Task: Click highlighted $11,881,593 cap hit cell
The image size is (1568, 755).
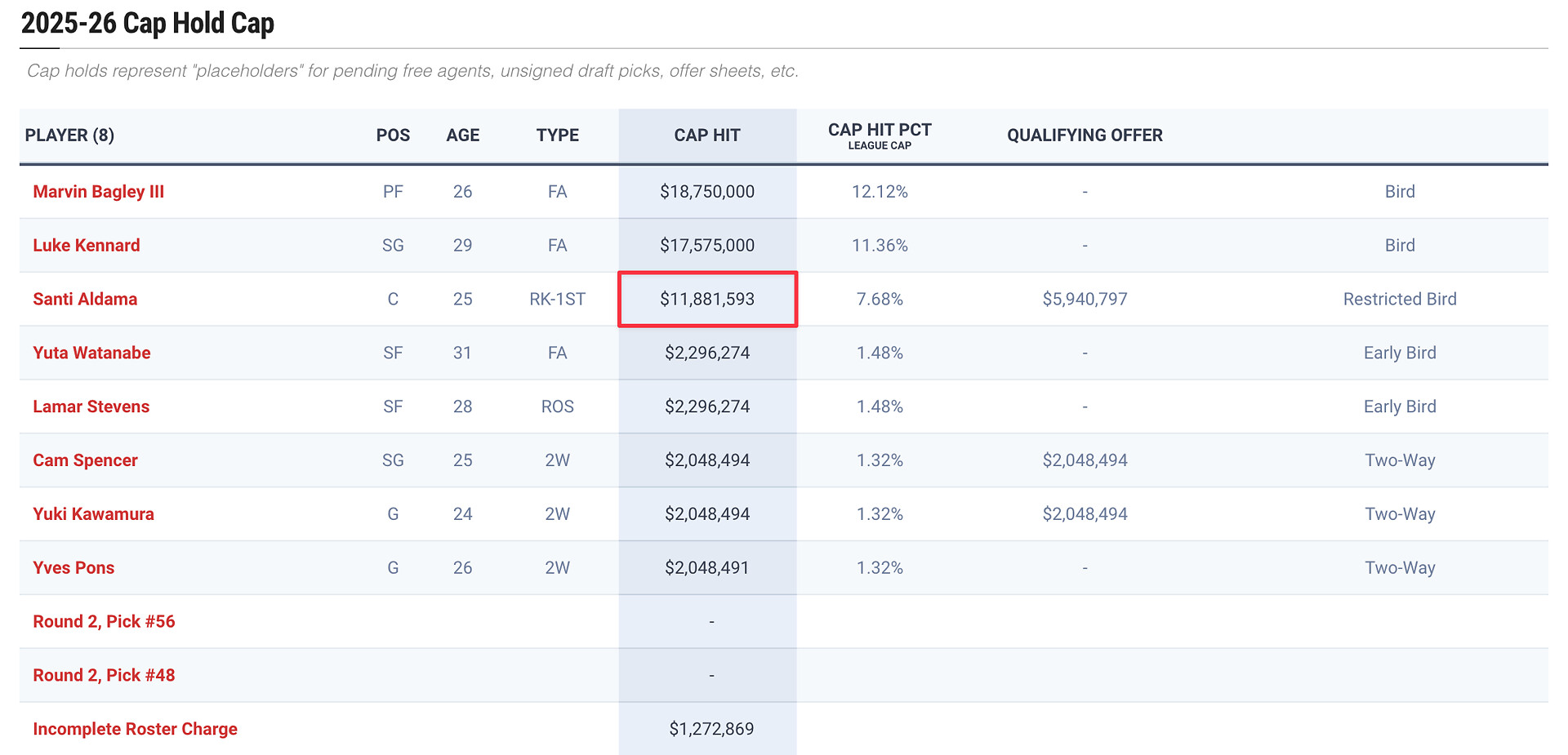Action: click(x=707, y=300)
